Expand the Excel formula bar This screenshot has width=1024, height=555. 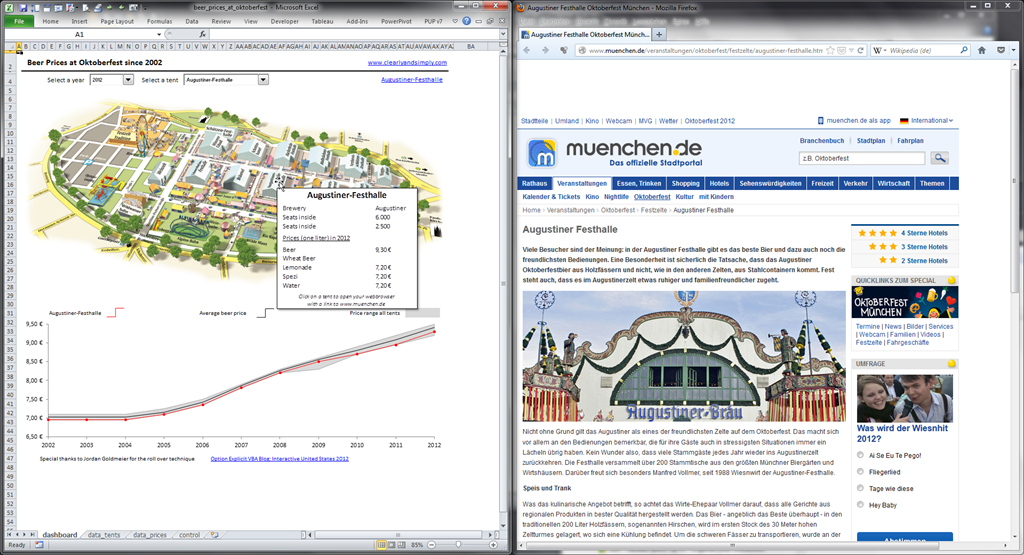pyautogui.click(x=502, y=34)
